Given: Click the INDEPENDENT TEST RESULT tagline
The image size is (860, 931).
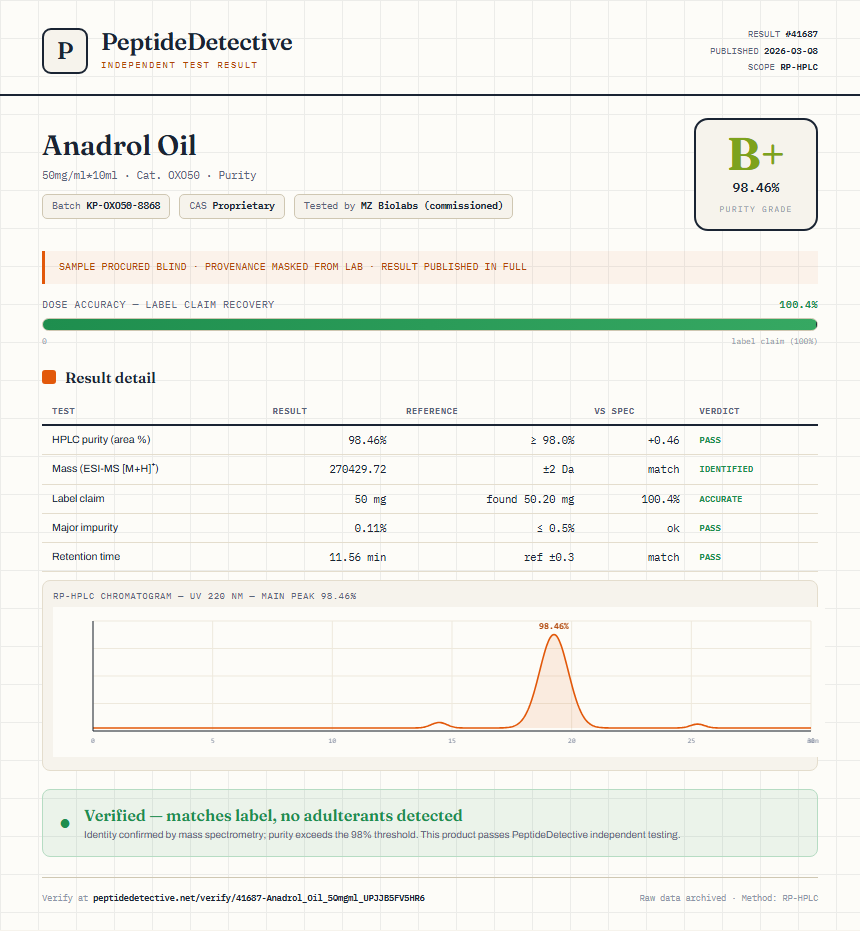Looking at the screenshot, I should click(179, 65).
